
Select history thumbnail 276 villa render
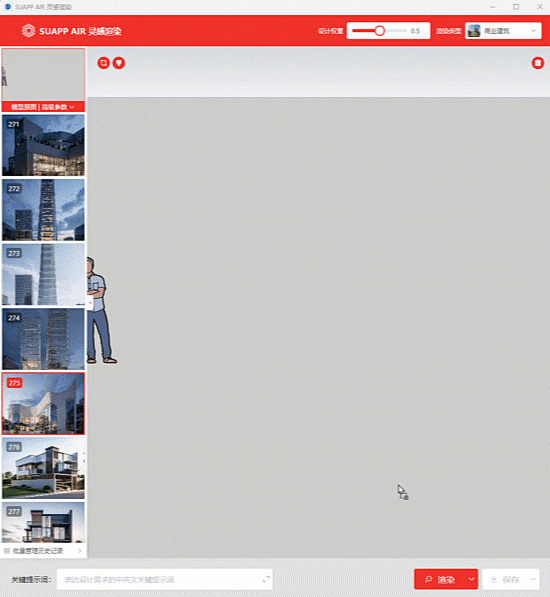43,468
